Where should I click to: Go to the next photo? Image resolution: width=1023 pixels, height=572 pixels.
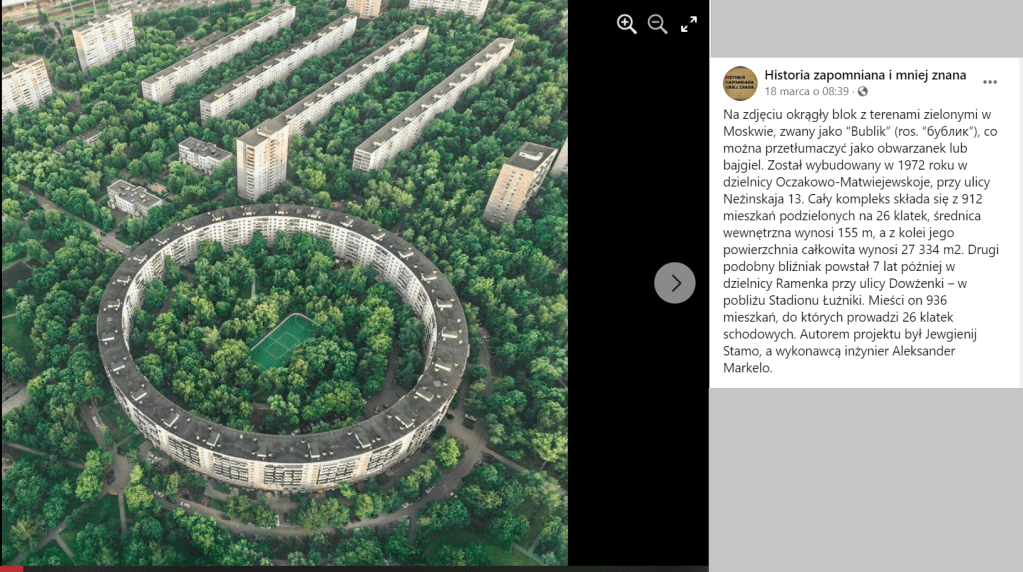pos(675,282)
